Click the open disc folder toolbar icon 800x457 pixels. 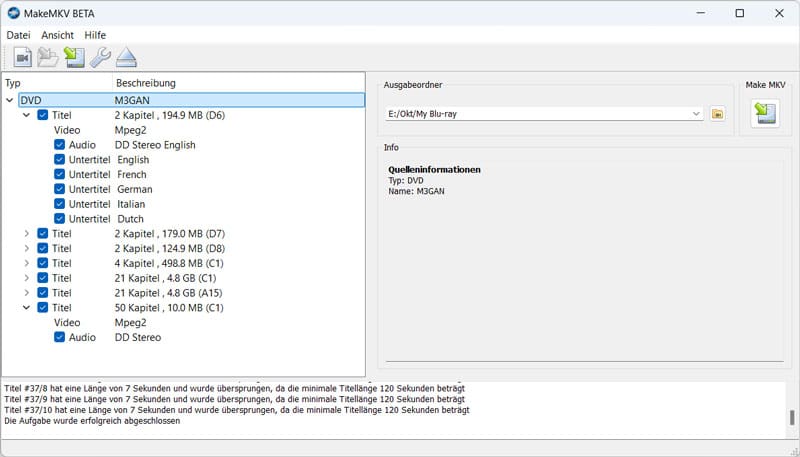(x=47, y=57)
